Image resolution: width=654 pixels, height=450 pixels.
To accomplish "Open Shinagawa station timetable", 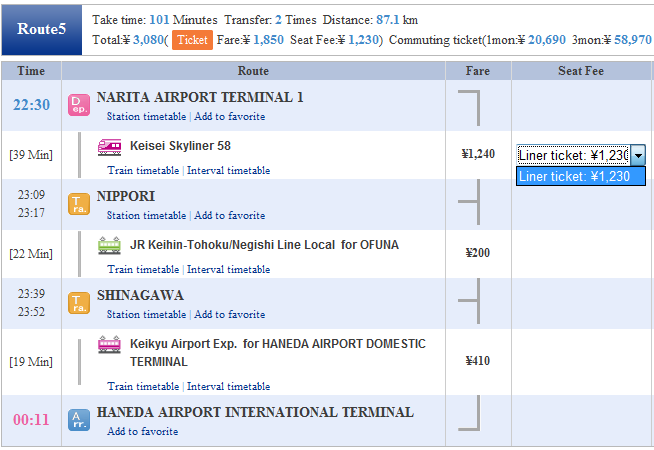I will (147, 315).
